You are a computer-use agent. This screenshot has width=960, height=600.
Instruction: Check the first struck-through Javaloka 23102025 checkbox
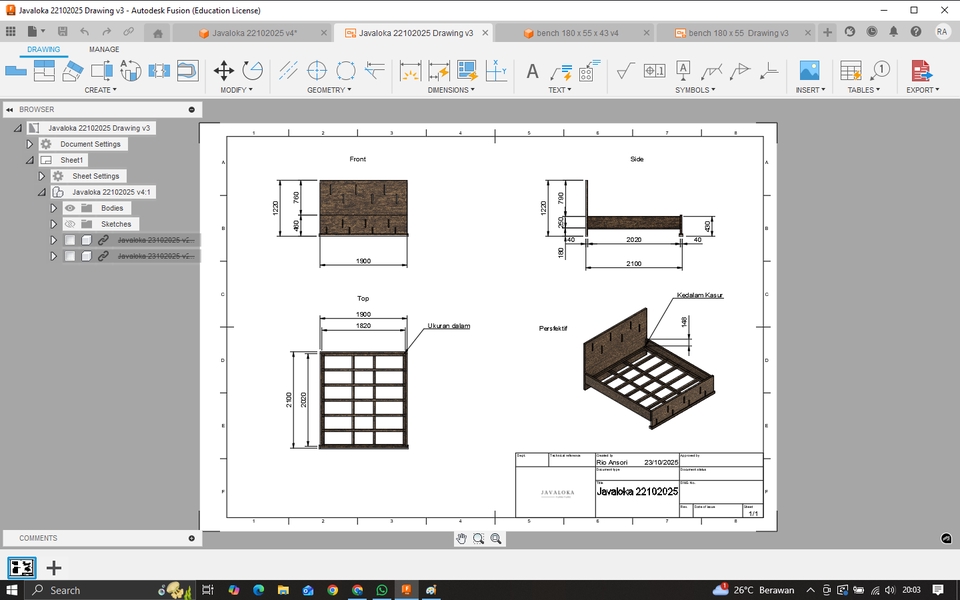(x=70, y=240)
